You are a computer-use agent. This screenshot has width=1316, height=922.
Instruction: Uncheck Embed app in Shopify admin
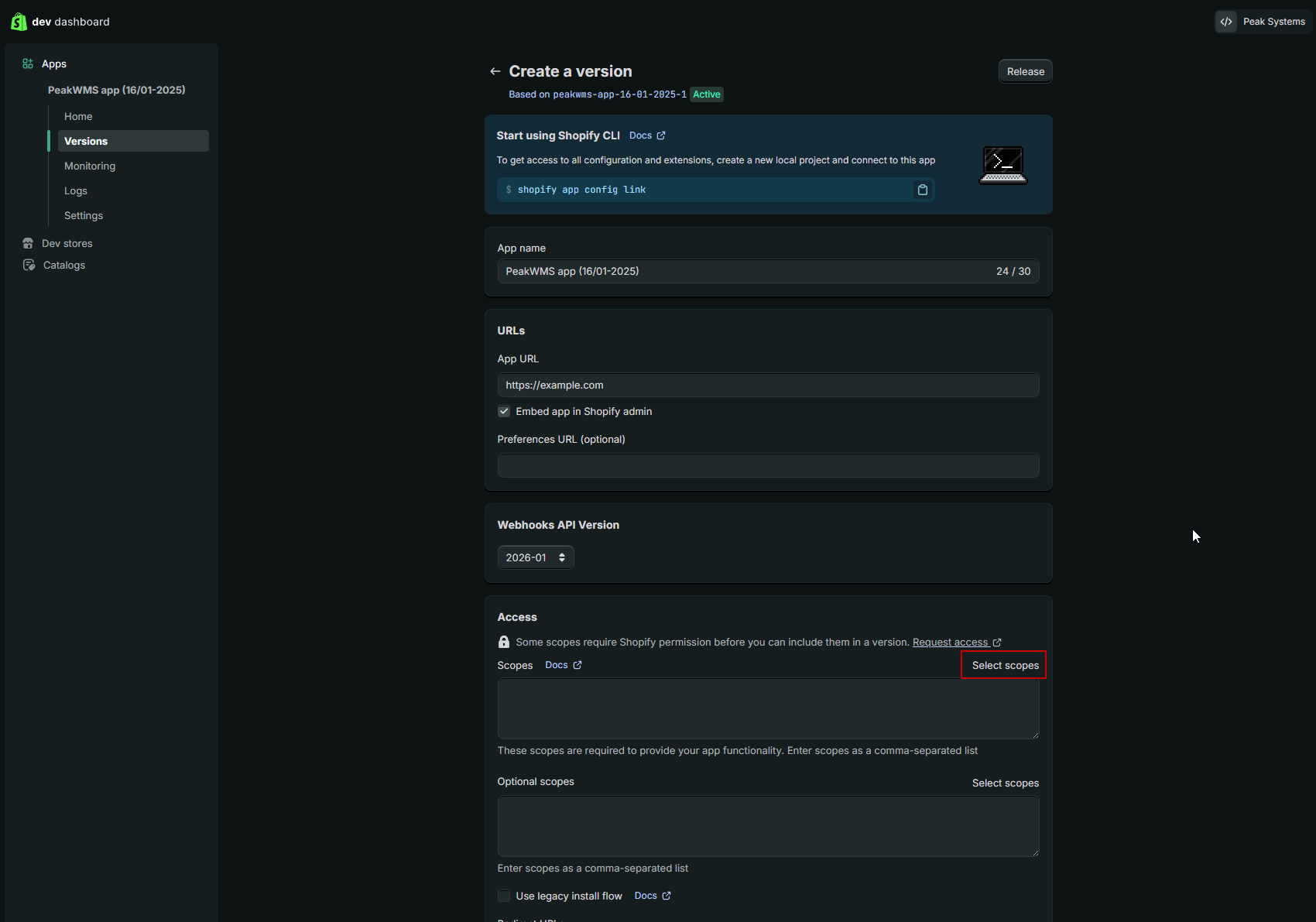coord(504,411)
